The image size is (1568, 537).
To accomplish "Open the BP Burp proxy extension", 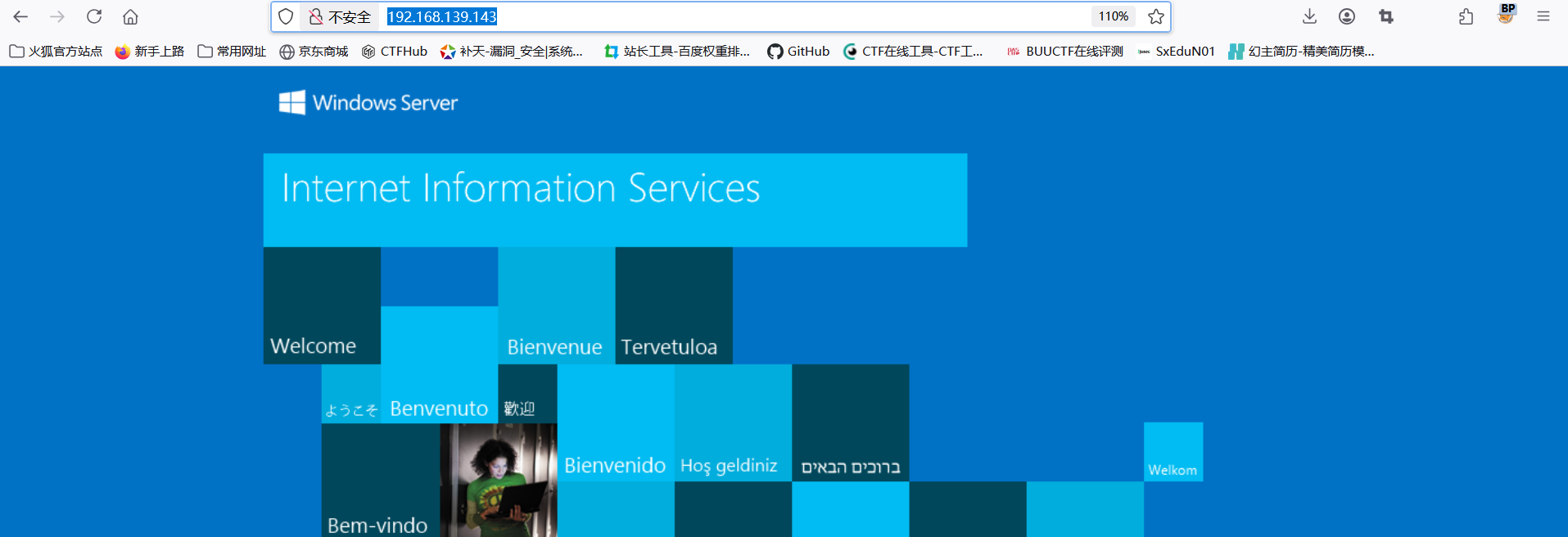I will 1506,14.
